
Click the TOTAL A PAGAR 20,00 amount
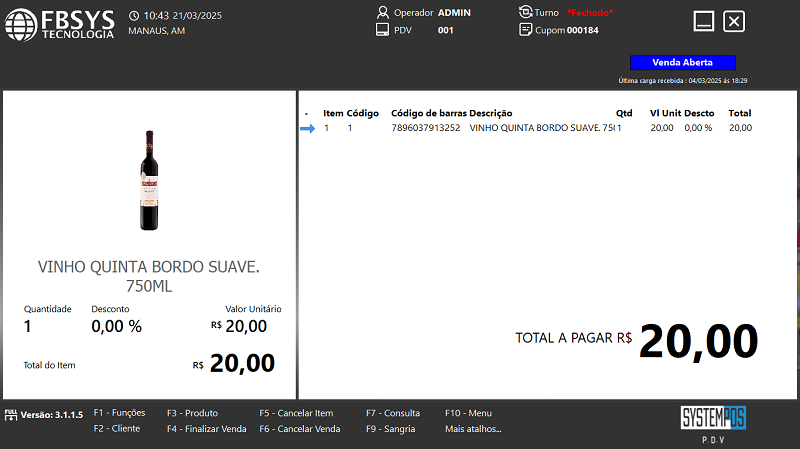[x=698, y=342]
